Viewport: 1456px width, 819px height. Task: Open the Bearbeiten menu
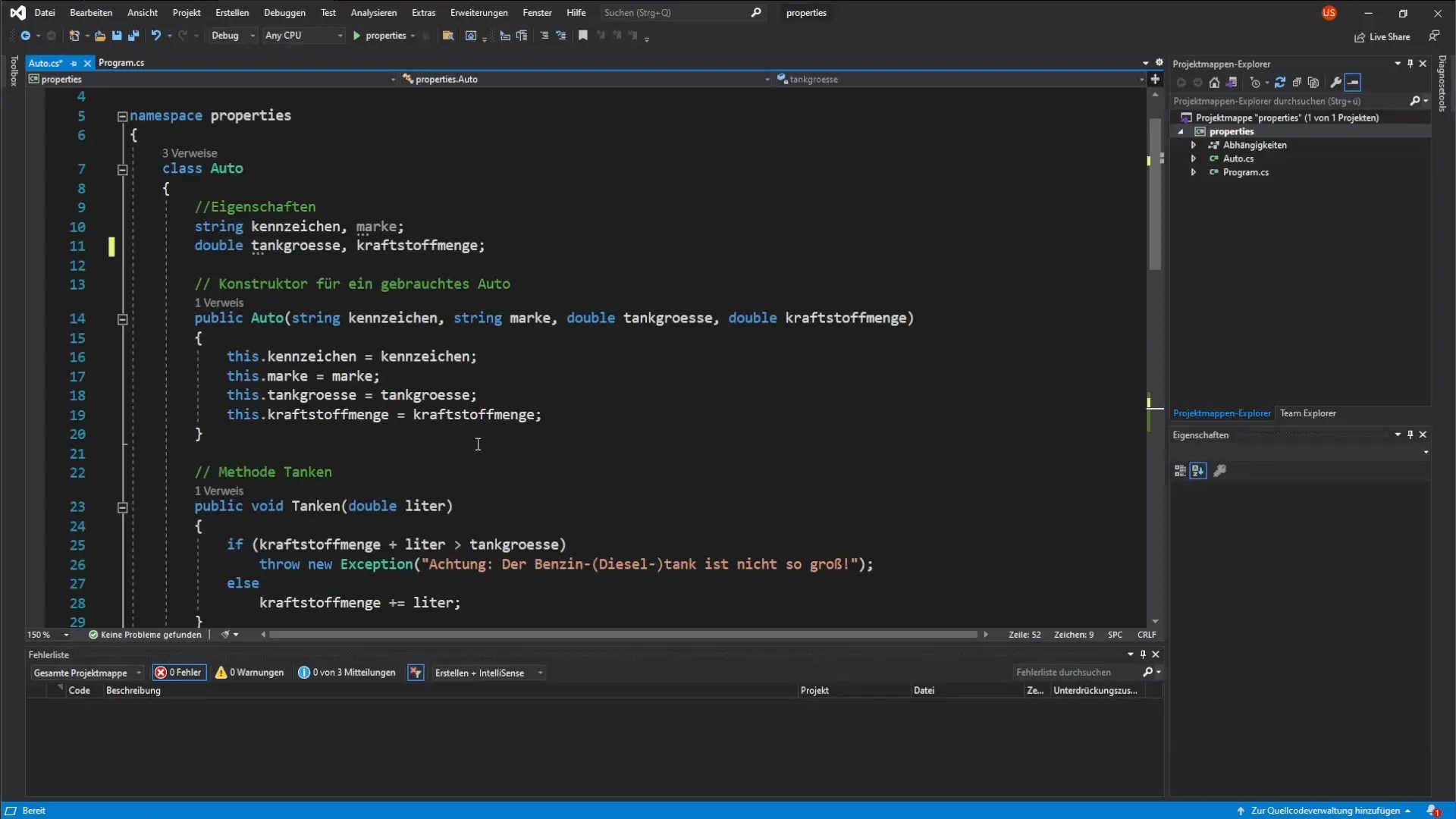pyautogui.click(x=91, y=13)
